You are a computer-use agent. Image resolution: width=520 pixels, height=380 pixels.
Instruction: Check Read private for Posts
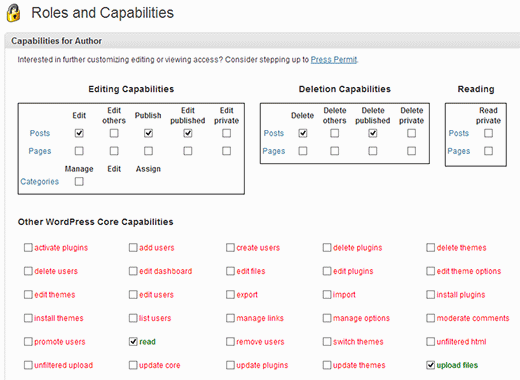click(x=488, y=133)
